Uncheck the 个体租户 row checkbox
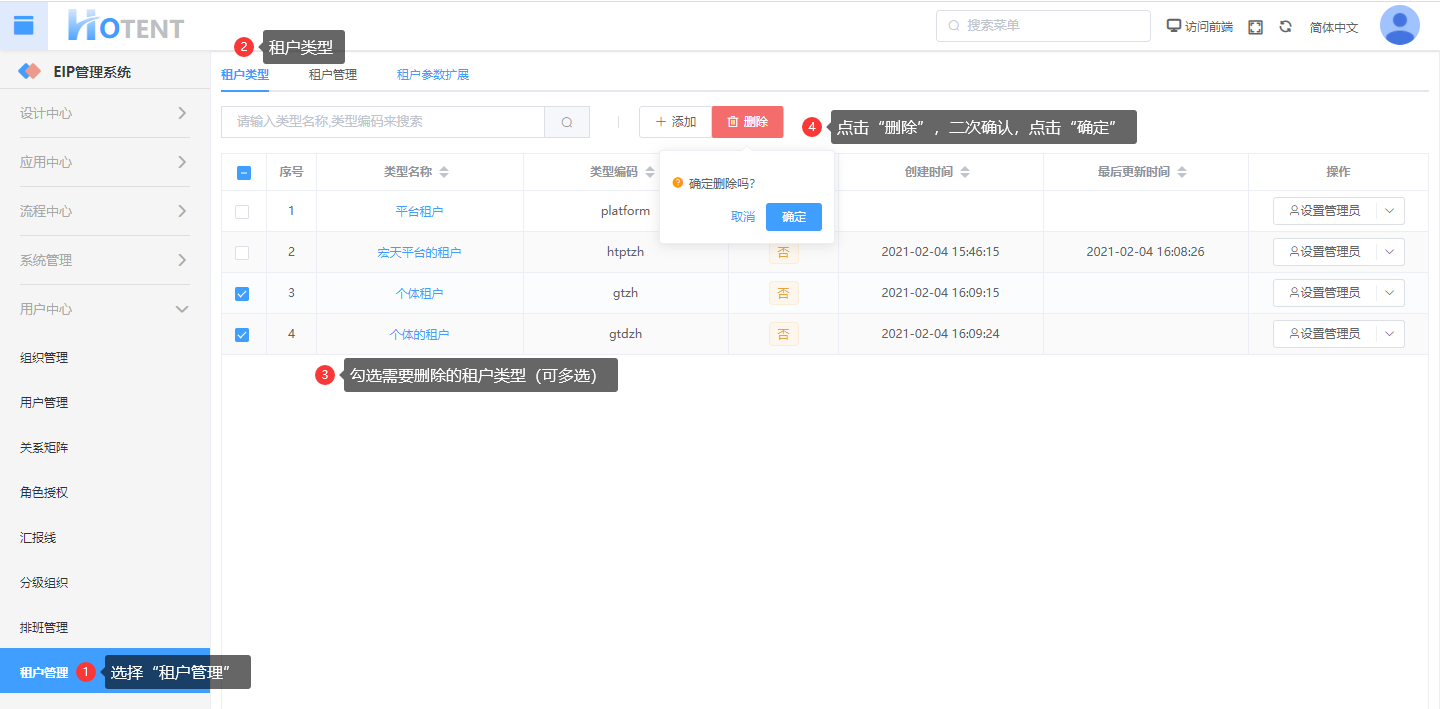Screen dimensions: 1440x709 coord(242,294)
